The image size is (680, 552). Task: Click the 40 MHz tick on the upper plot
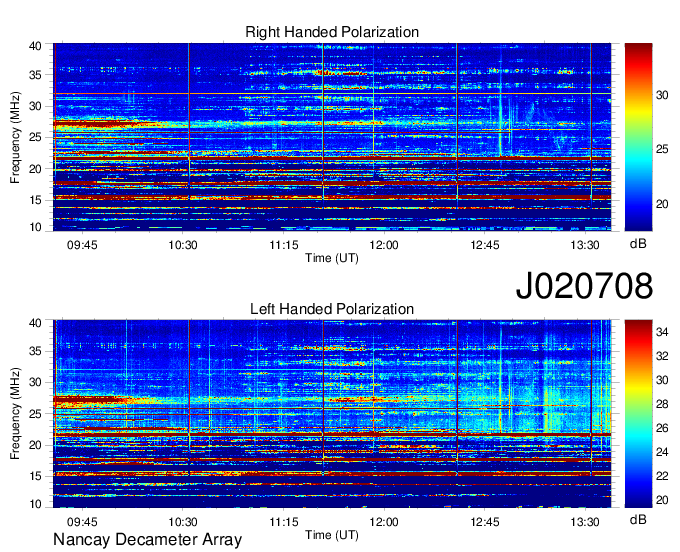[35, 46]
